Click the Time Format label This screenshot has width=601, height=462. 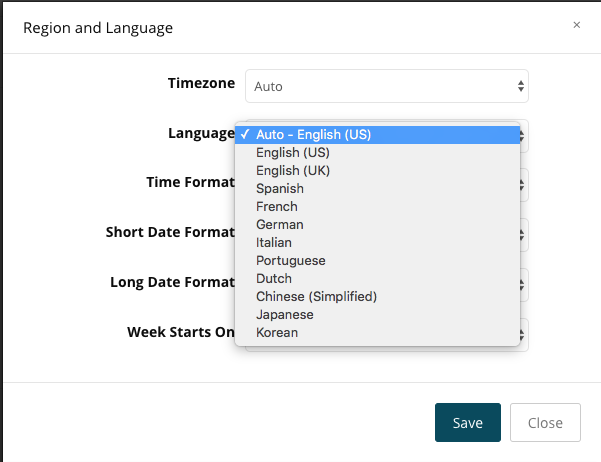[x=190, y=182]
